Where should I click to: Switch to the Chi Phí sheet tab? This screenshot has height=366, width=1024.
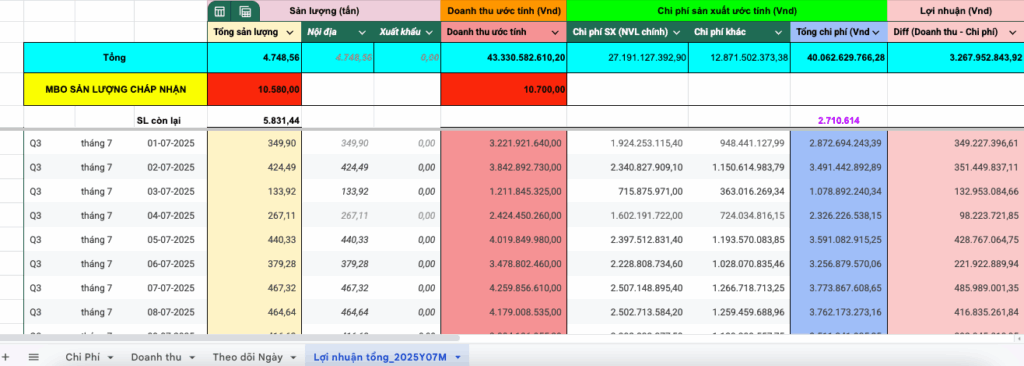84,357
